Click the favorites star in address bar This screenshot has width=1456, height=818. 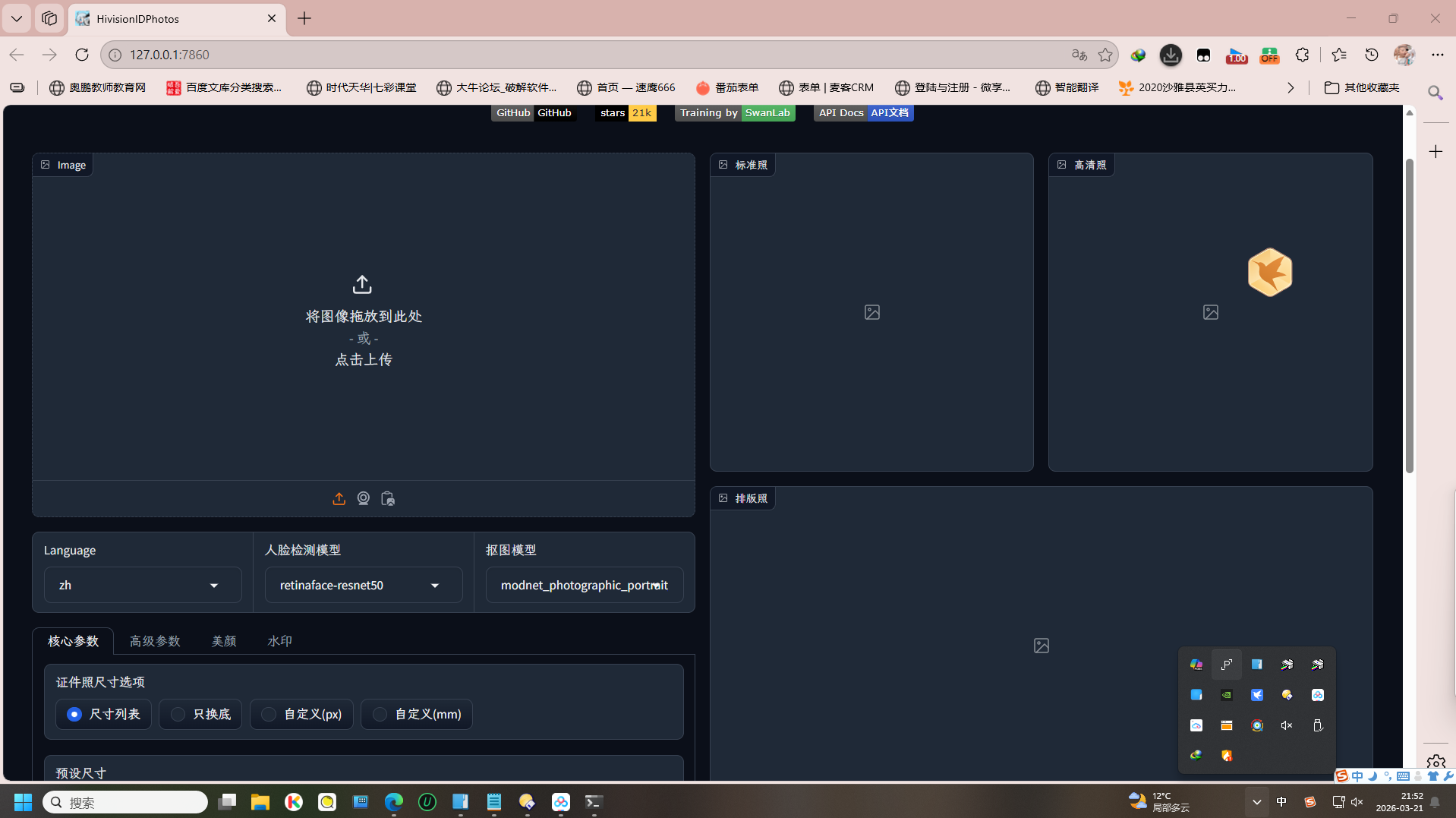click(x=1105, y=55)
